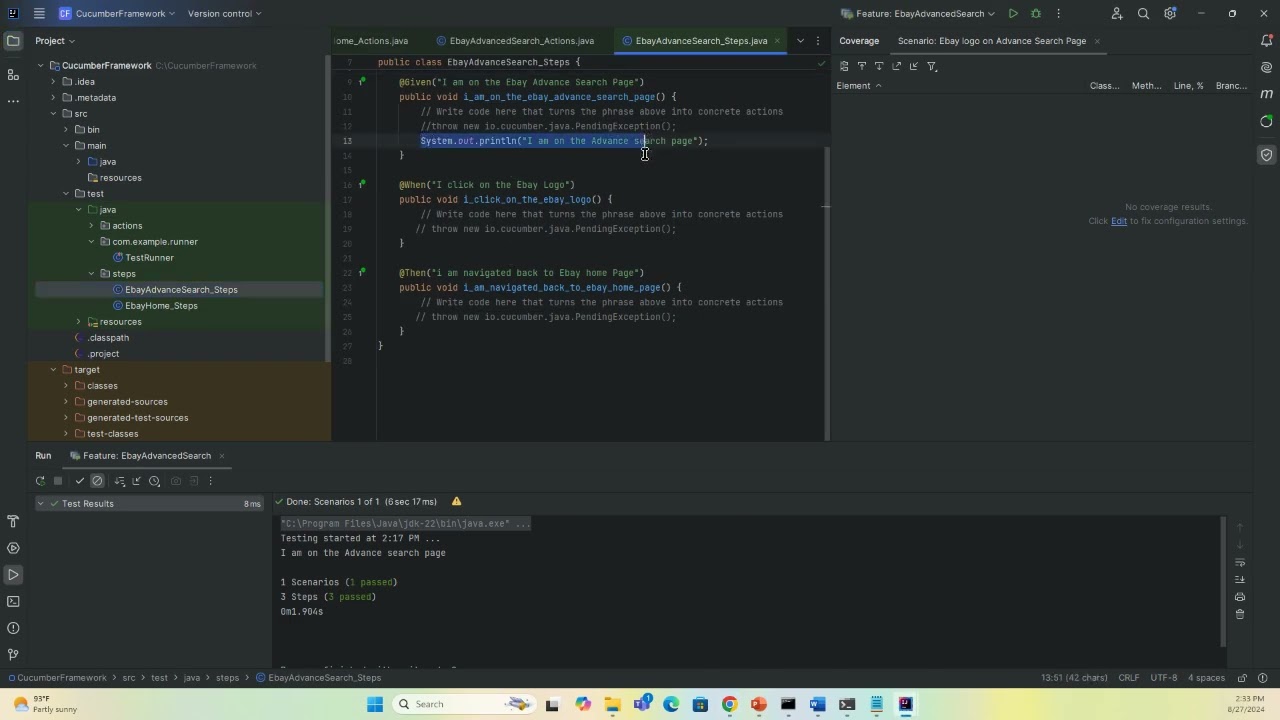Screen dimensions: 1280x720
Task: Toggle soft-wrap in the console gutter
Action: click(1240, 562)
